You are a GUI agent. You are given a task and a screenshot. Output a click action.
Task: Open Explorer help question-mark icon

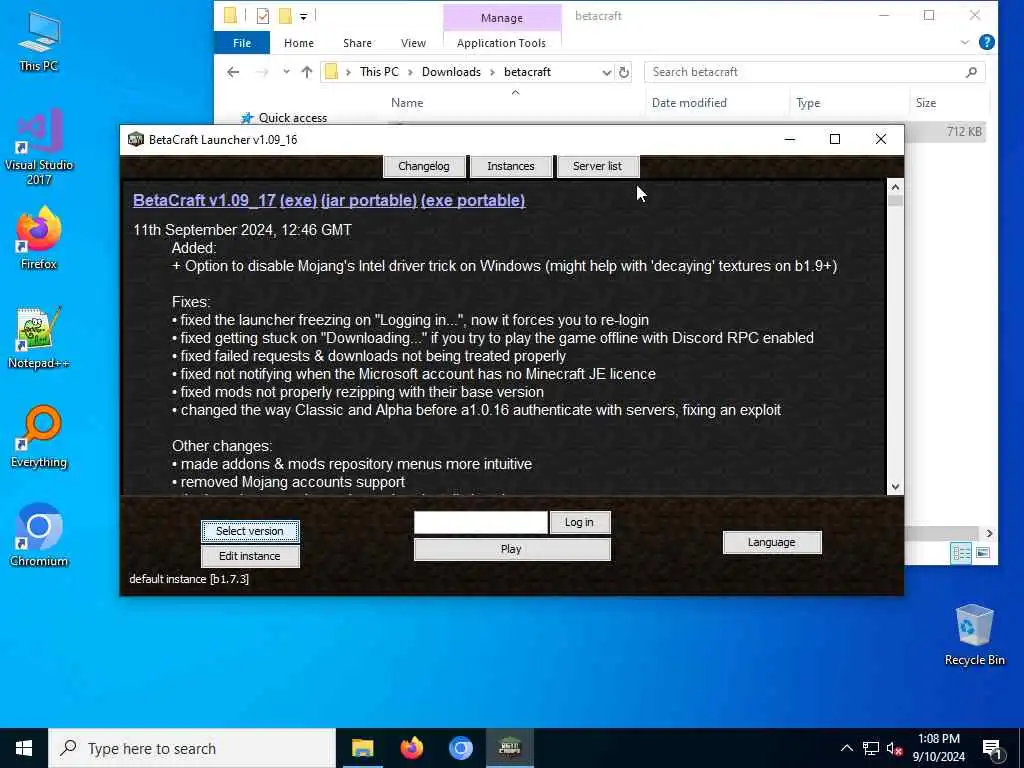click(987, 42)
